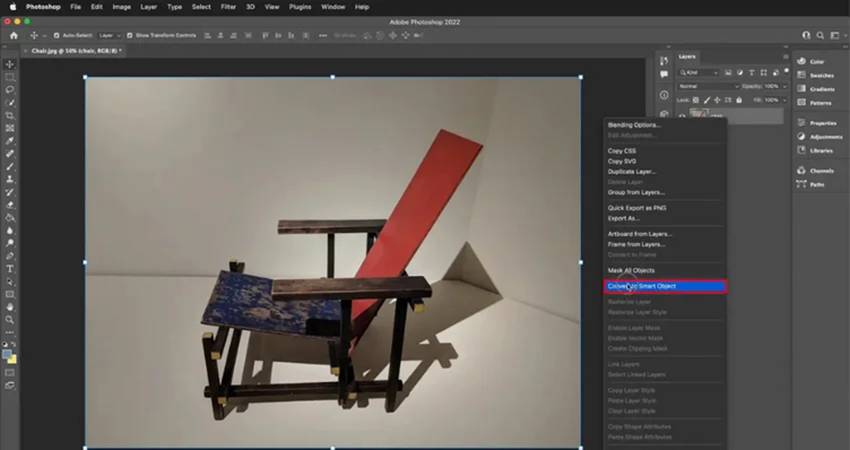Open the Auto-Select Layer dropdown
The height and width of the screenshot is (450, 850).
click(x=110, y=35)
